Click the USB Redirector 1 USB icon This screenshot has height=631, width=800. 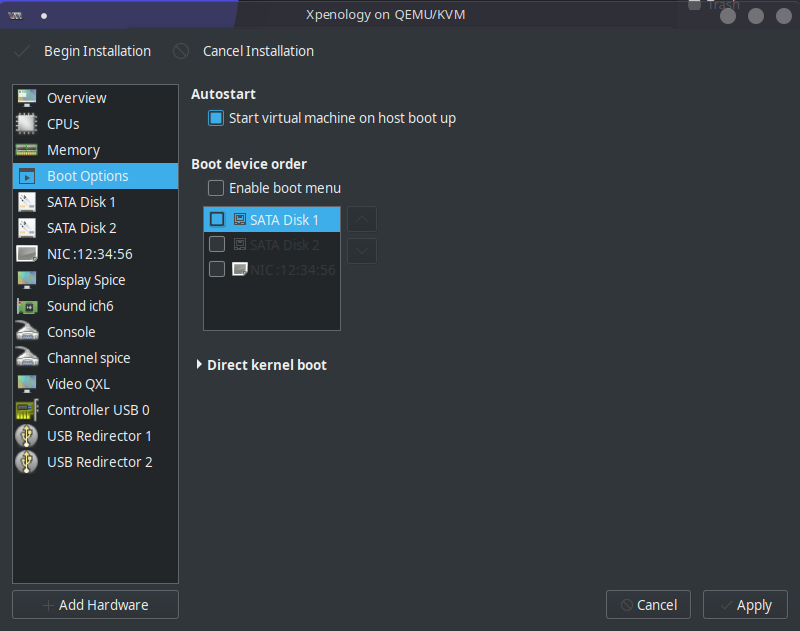pyautogui.click(x=27, y=436)
